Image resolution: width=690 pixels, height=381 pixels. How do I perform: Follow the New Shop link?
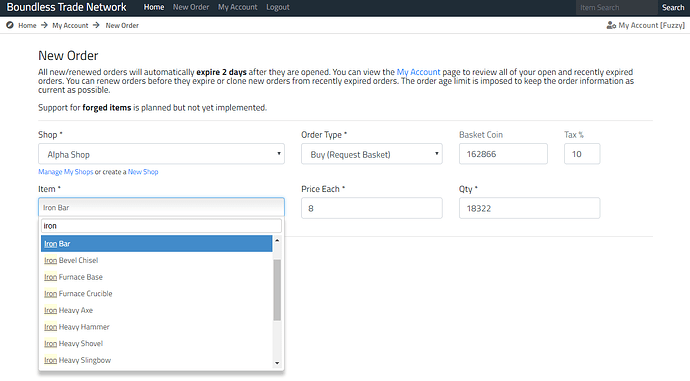pos(143,172)
